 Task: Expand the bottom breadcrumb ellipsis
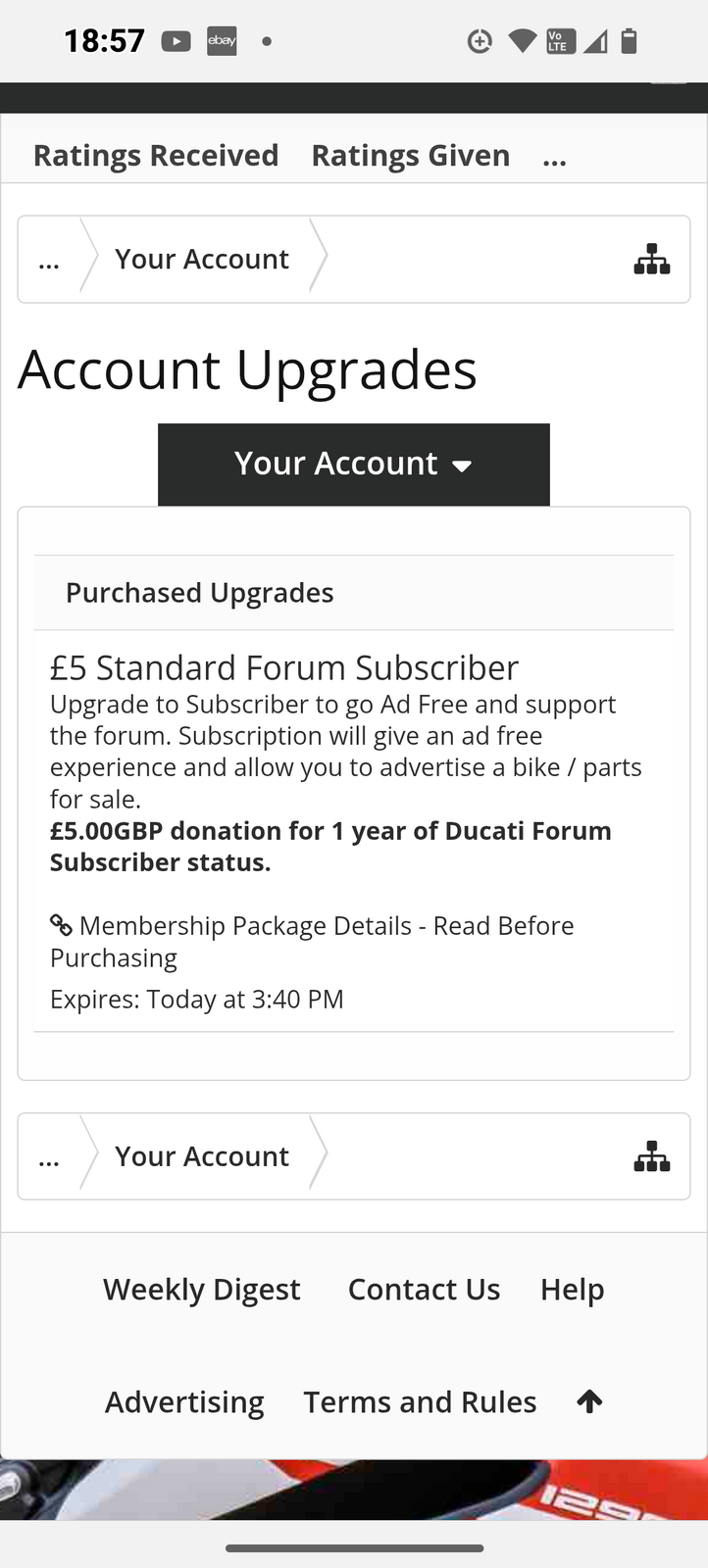point(49,1157)
